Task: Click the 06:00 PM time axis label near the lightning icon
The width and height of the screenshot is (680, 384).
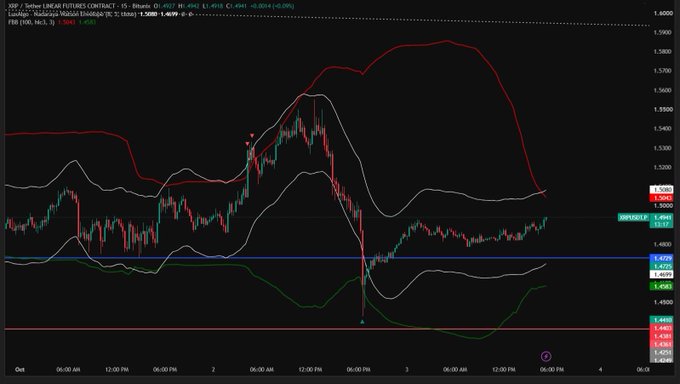Action: point(552,370)
